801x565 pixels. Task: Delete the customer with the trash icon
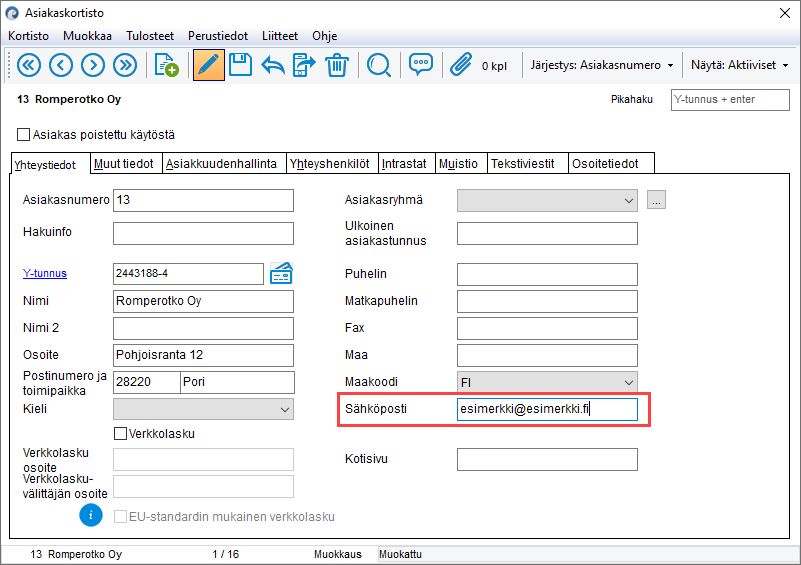coord(337,65)
